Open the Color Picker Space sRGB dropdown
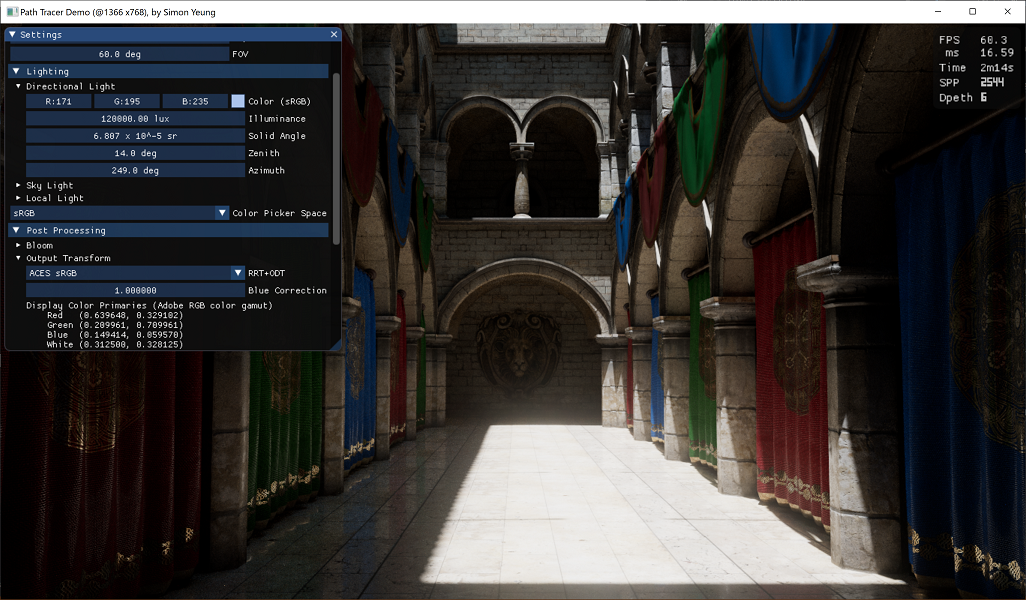Image resolution: width=1026 pixels, height=600 pixels. pos(120,213)
